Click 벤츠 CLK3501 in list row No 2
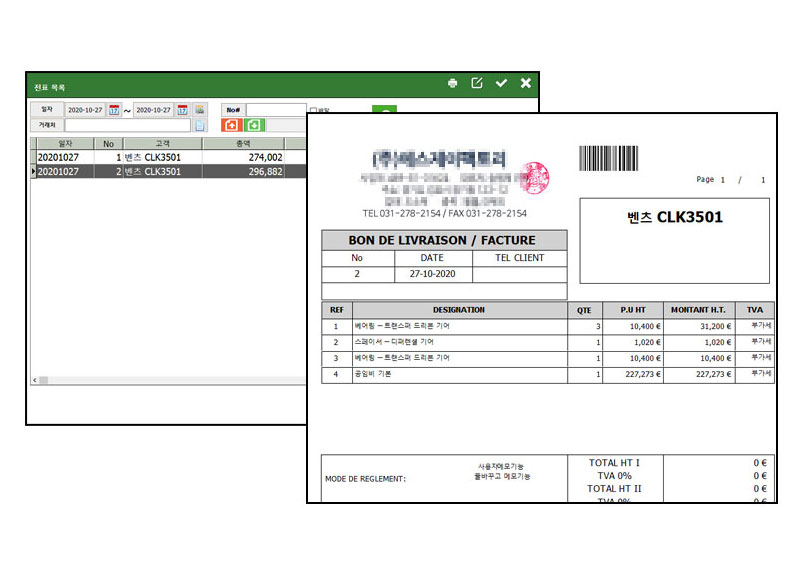 pyautogui.click(x=153, y=171)
